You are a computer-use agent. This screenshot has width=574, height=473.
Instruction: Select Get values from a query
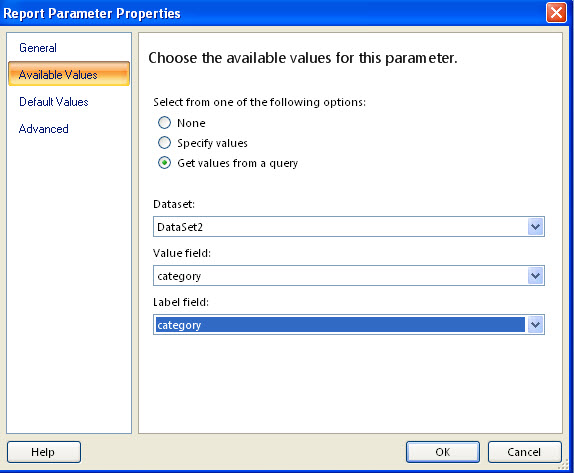point(164,163)
